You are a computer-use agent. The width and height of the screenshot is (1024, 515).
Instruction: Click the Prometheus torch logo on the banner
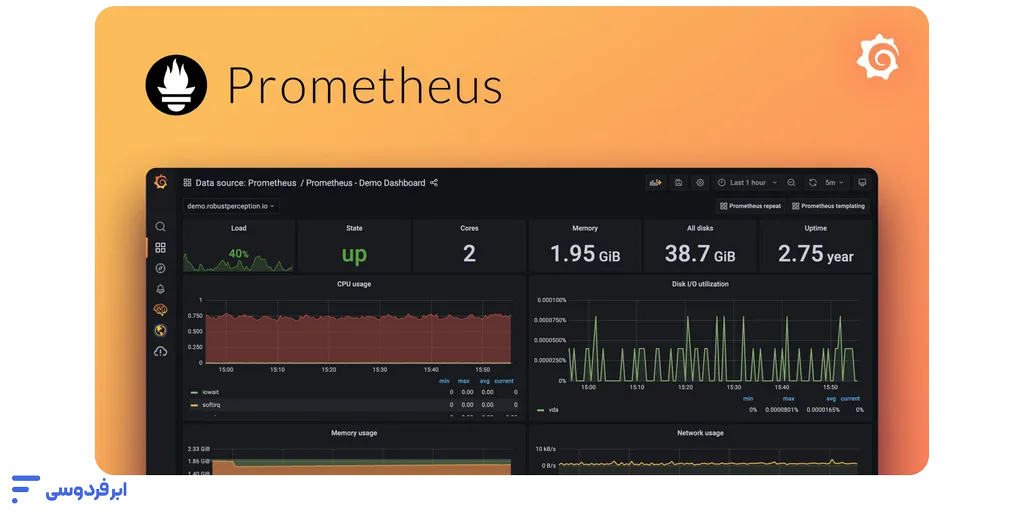point(176,85)
